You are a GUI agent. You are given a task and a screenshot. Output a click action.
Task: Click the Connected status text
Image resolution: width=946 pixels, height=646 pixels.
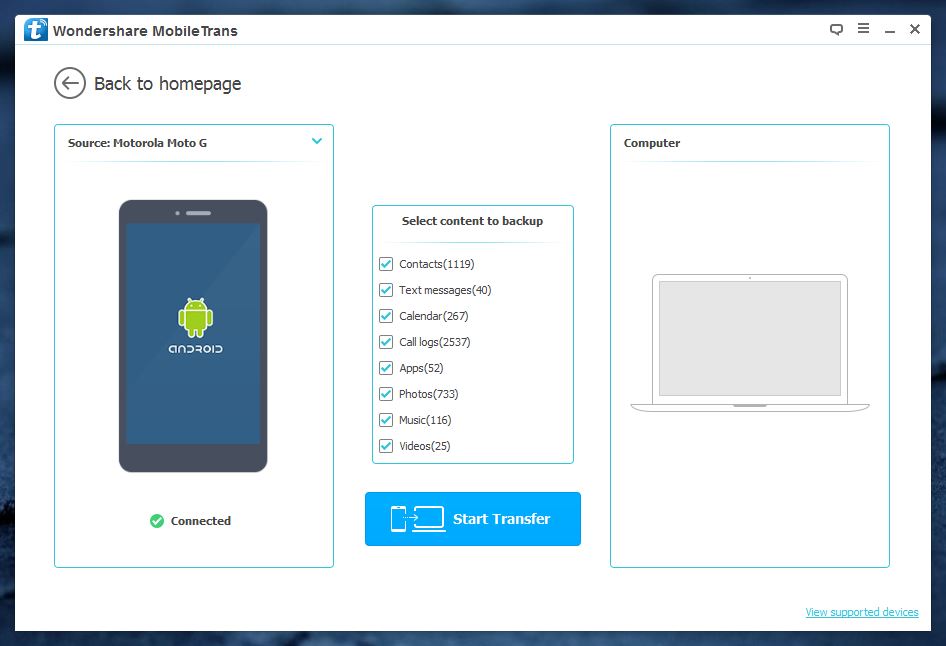pos(201,521)
